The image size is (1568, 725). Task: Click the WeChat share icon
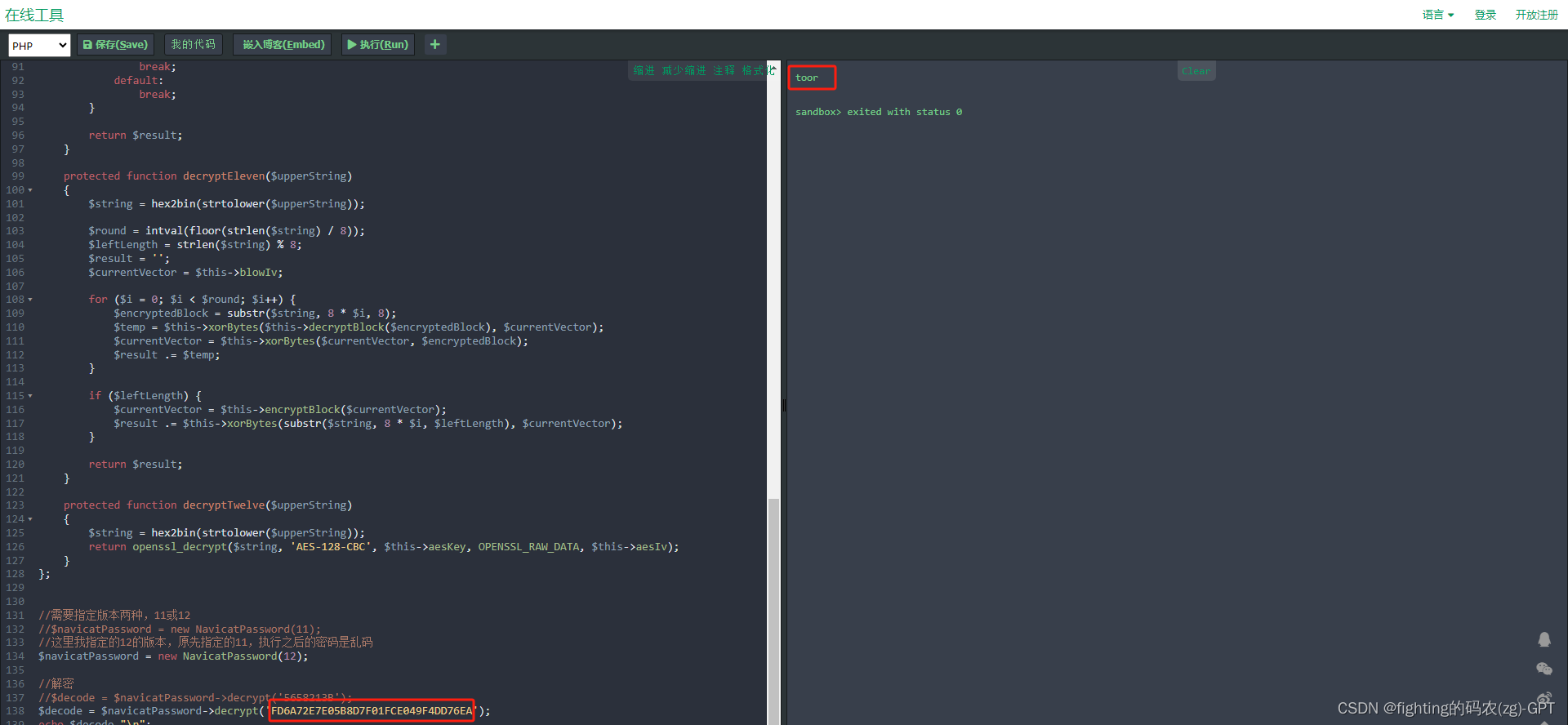pyautogui.click(x=1544, y=669)
